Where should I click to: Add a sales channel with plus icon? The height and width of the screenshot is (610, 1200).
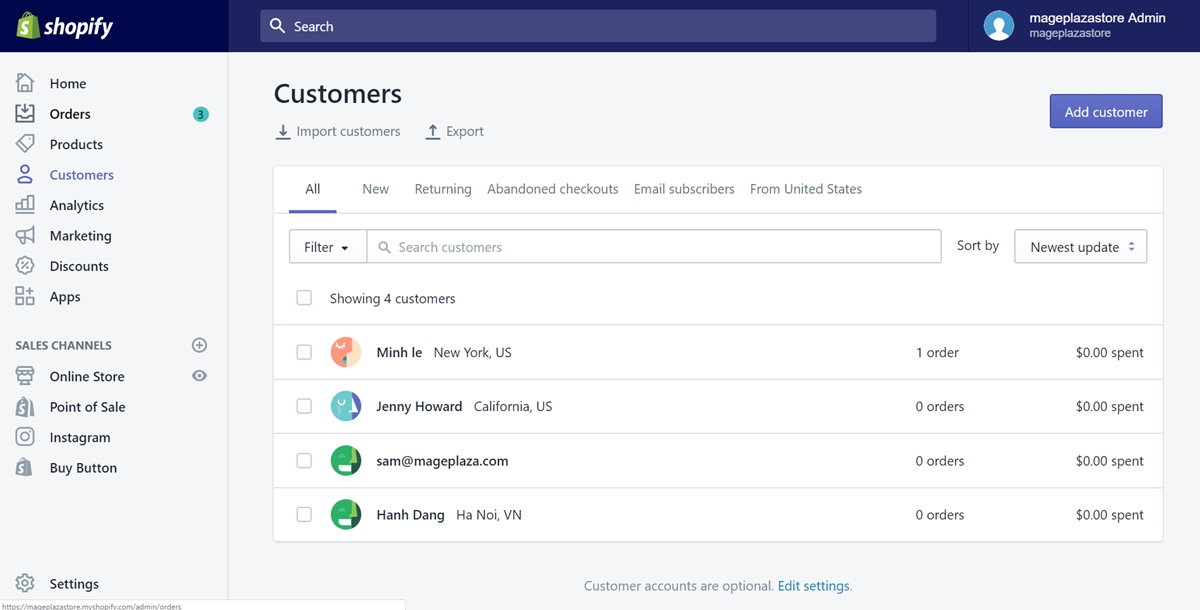click(199, 345)
